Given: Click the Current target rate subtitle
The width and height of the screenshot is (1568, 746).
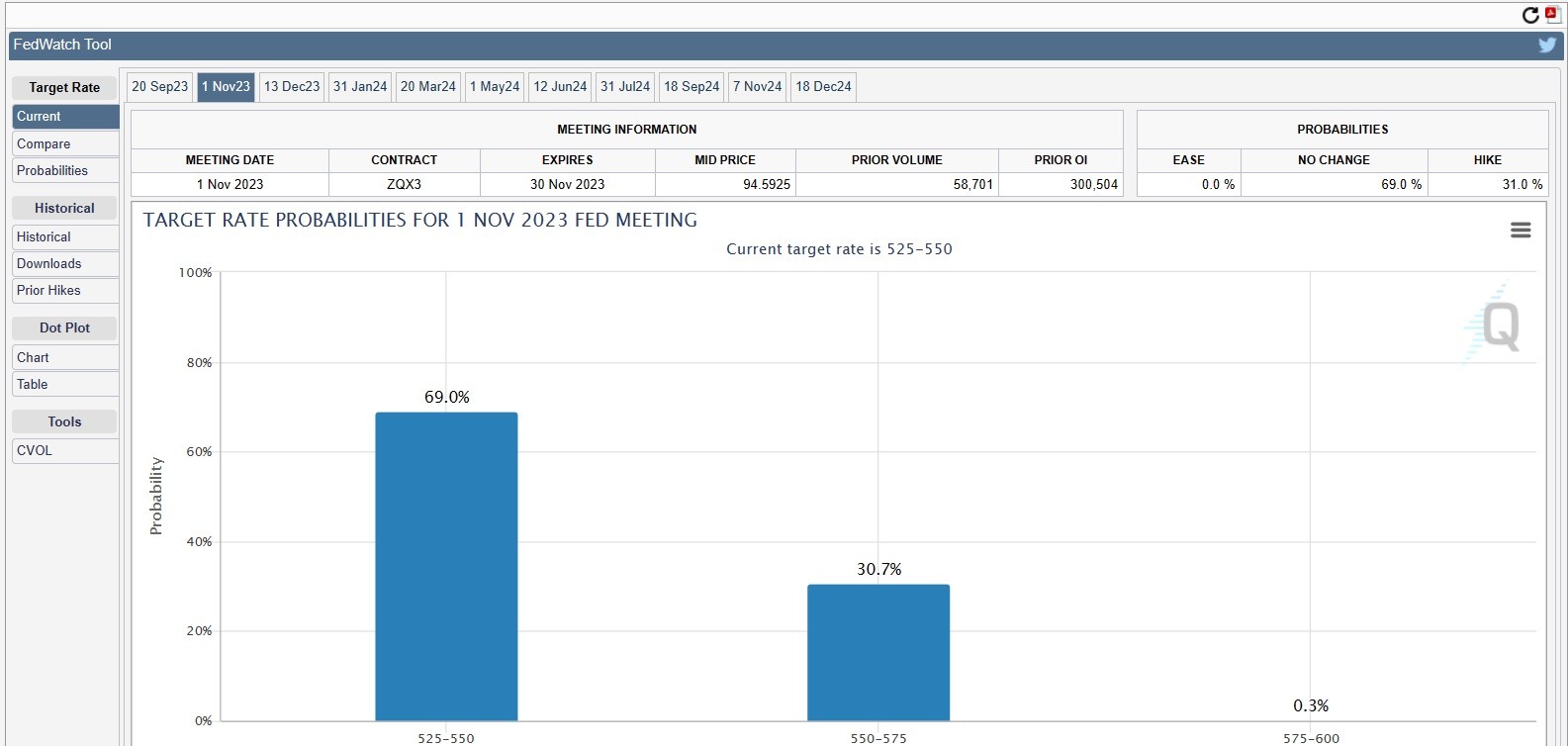Looking at the screenshot, I should [839, 249].
